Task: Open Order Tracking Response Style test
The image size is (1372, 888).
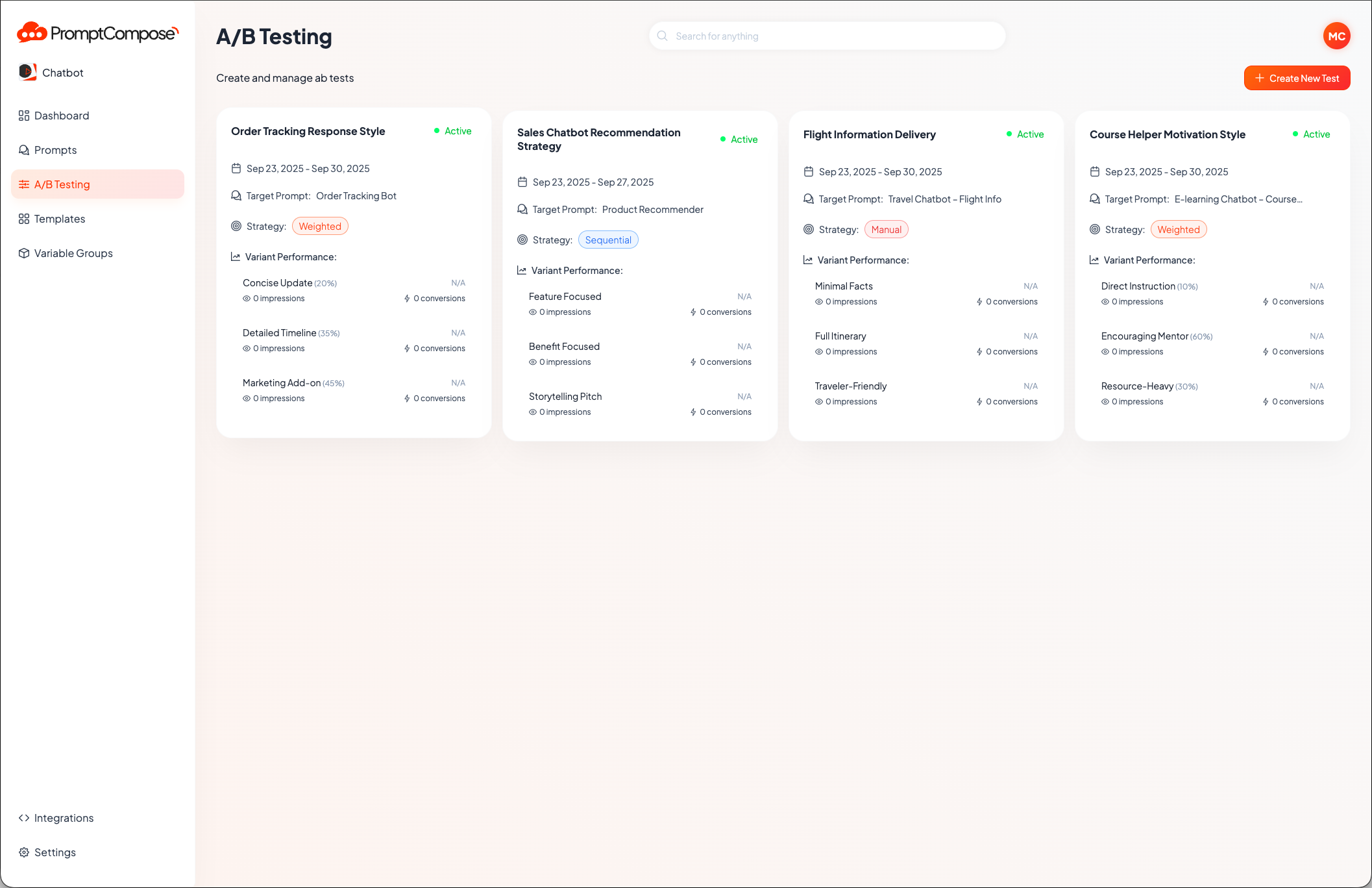Action: tap(308, 131)
